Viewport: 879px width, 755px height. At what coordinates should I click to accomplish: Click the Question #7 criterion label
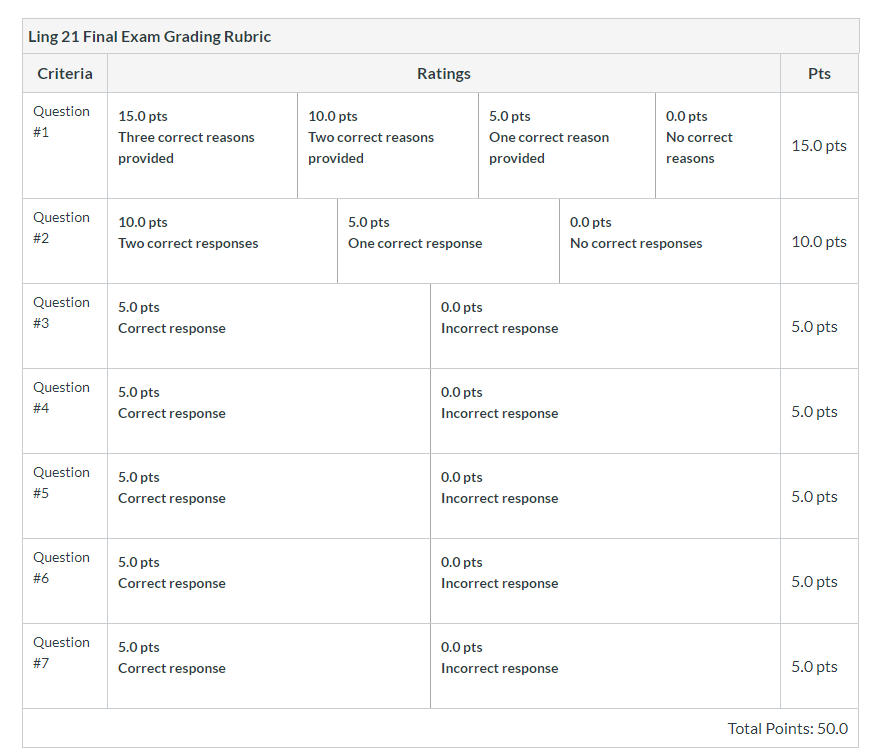tap(61, 652)
